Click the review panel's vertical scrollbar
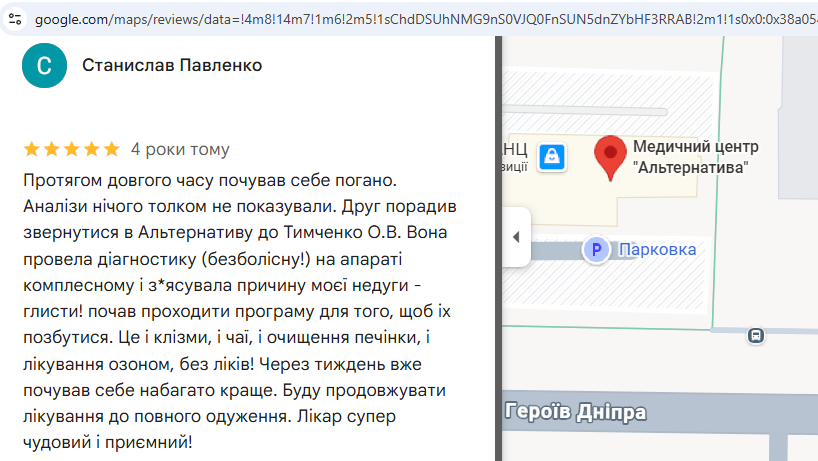Viewport: 818px width, 461px height. click(498, 249)
